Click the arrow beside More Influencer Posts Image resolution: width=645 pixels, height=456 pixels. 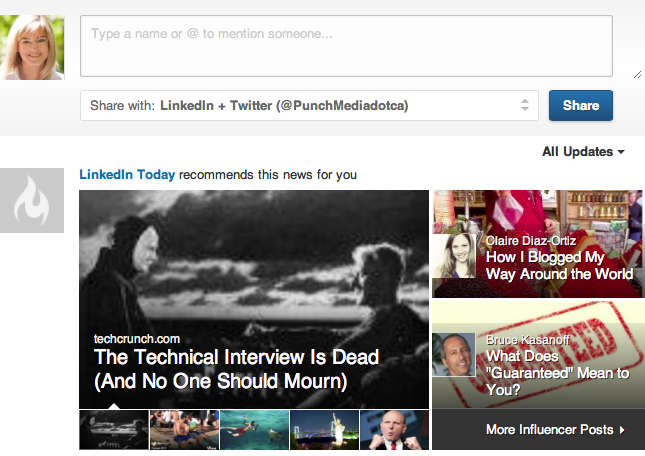622,430
